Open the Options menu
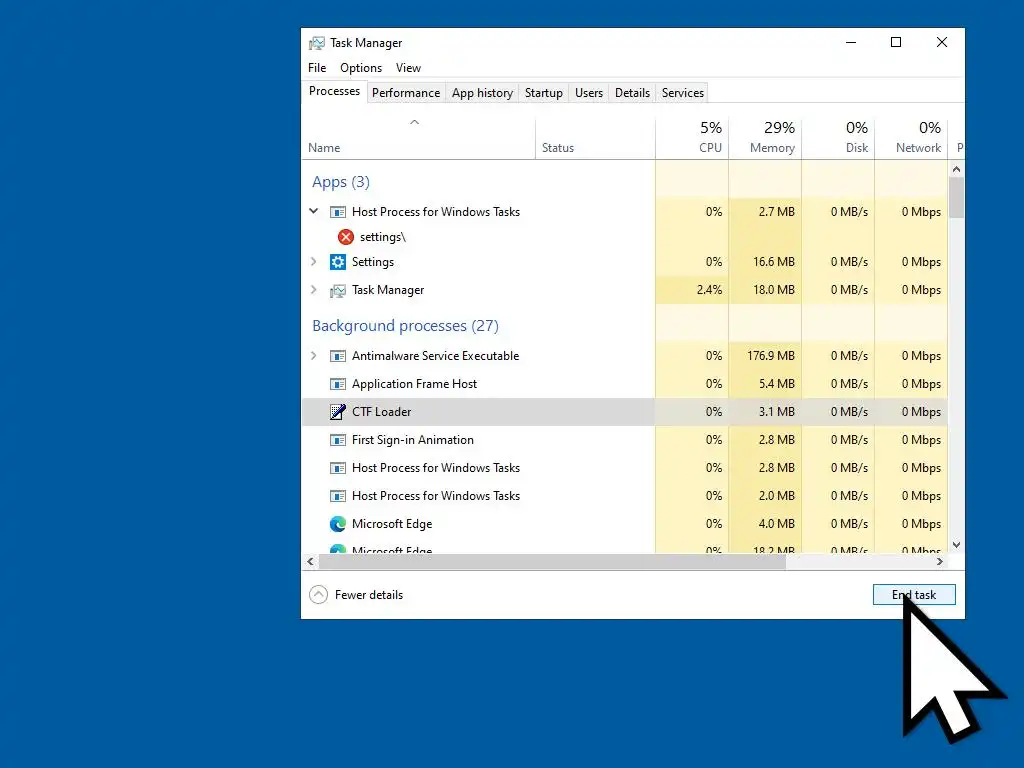The height and width of the screenshot is (768, 1024). tap(360, 68)
